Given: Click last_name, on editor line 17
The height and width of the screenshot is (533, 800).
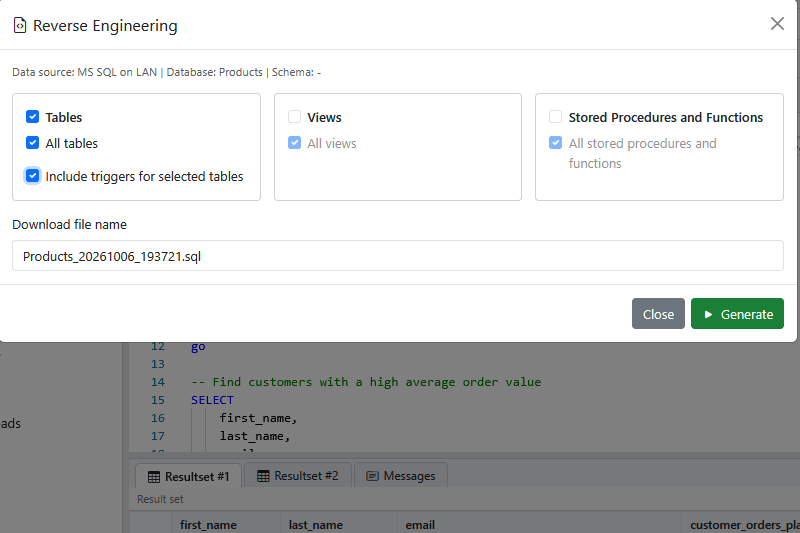Looking at the screenshot, I should 255,436.
